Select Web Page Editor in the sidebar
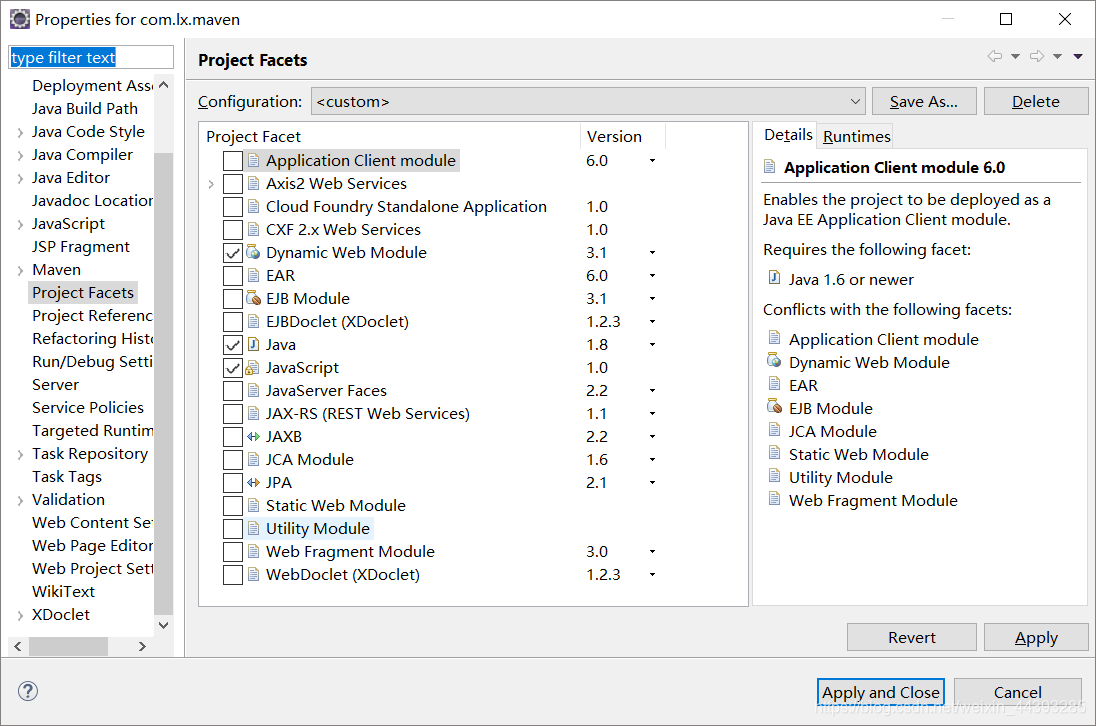 point(92,545)
